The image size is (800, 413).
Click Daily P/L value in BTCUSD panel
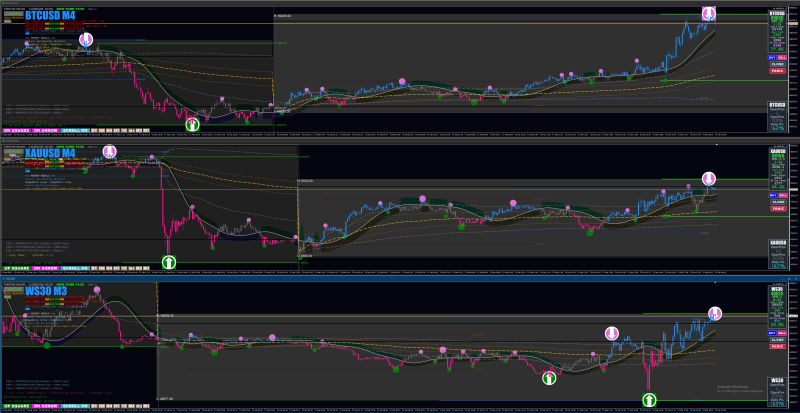(x=778, y=128)
